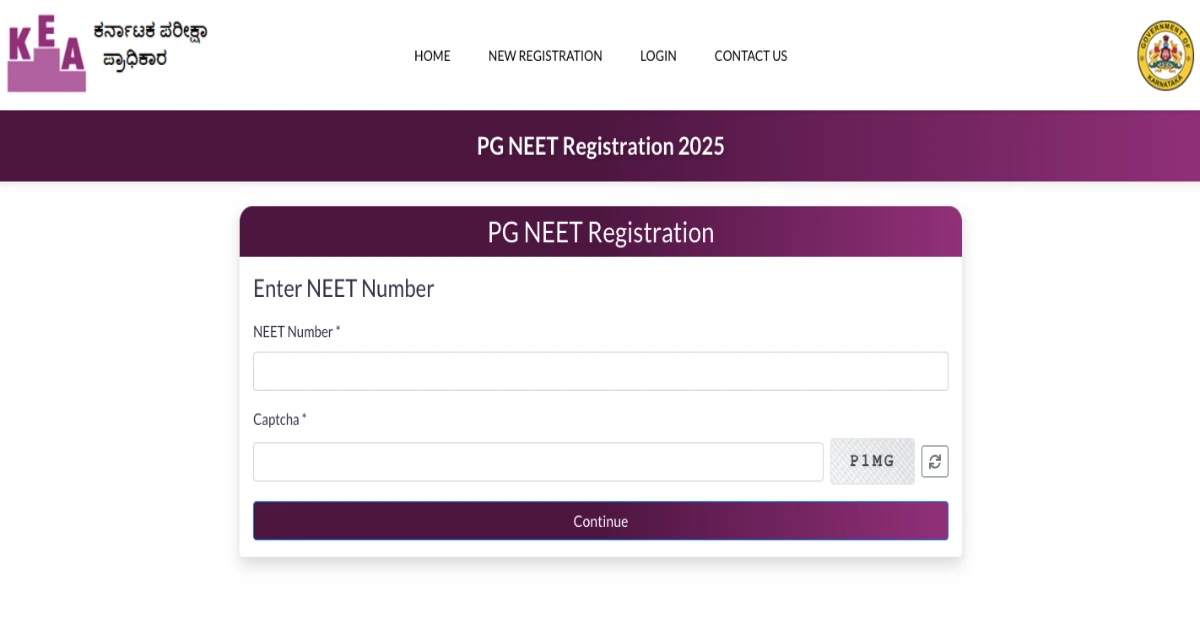Click the asterisk next to NEET Number
This screenshot has width=1200, height=629.
point(338,331)
